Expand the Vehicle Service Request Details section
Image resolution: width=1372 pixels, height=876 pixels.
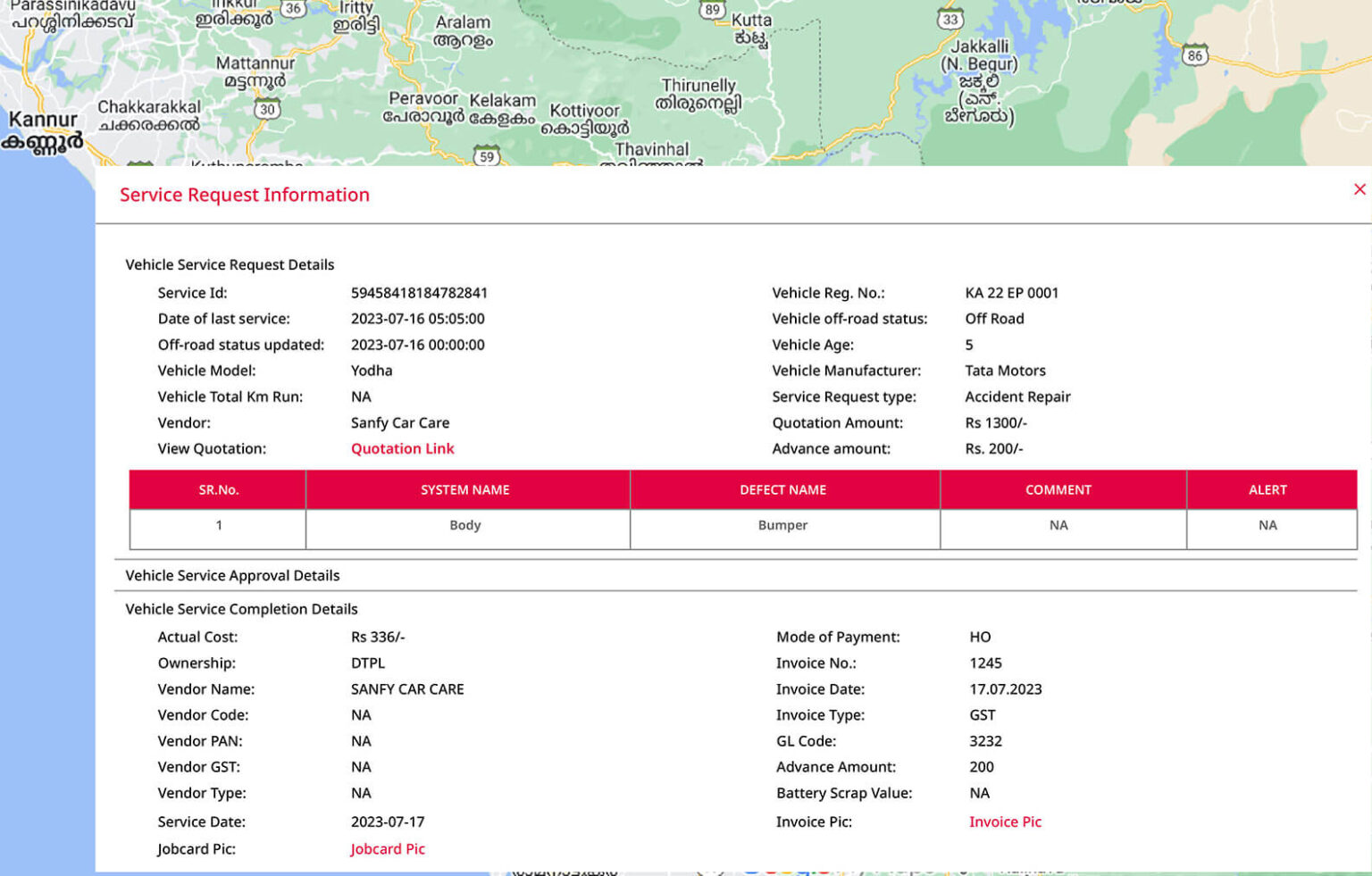230,264
